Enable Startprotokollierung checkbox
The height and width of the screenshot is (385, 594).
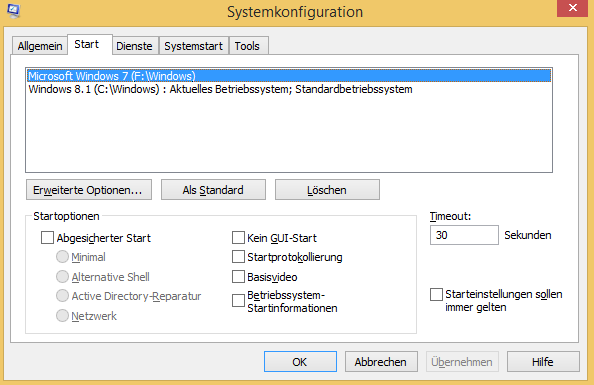click(238, 257)
